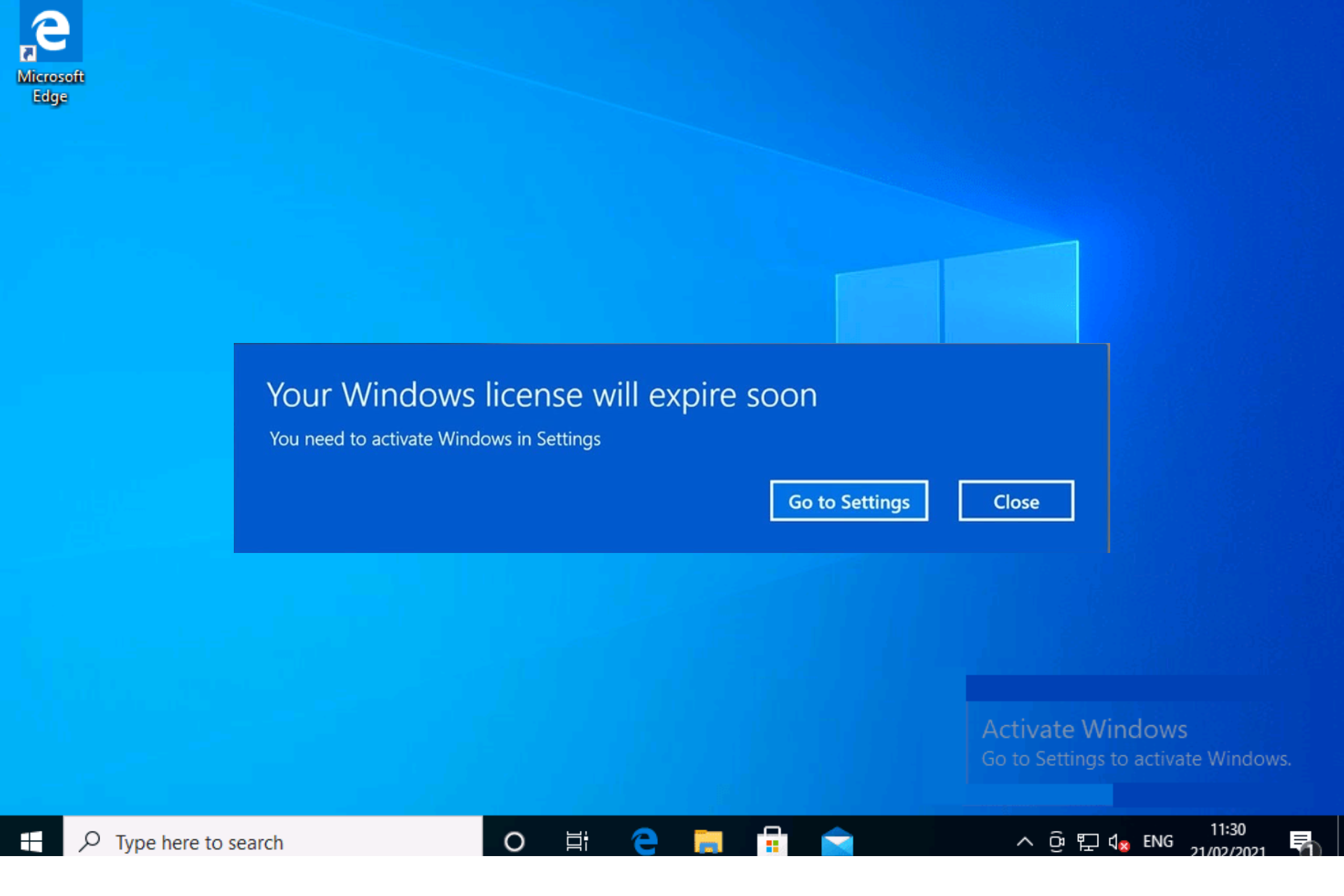Click the Meet Now tray icon
1344x896 pixels.
point(1056,841)
